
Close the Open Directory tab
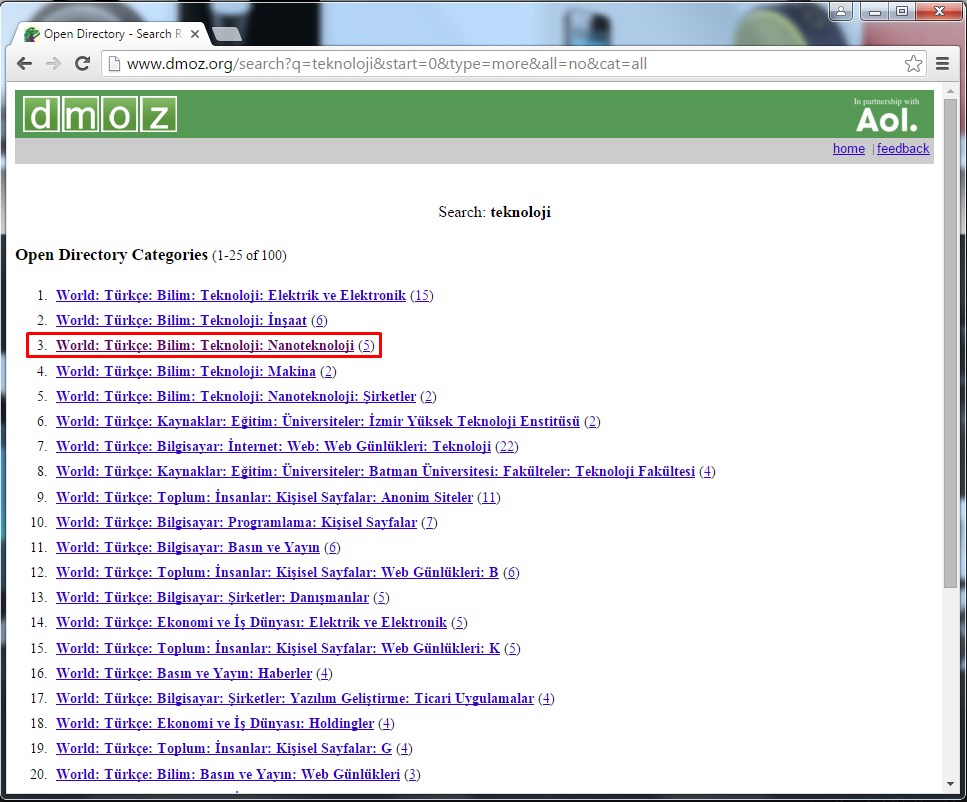(195, 34)
